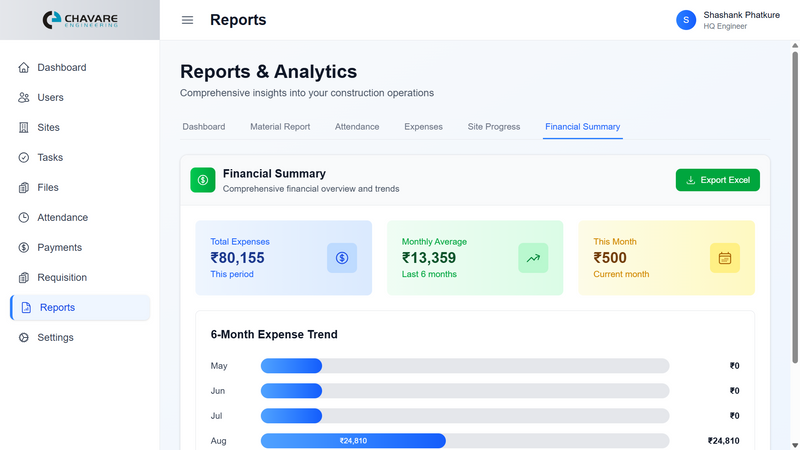Click the Users icon in sidebar

click(24, 98)
